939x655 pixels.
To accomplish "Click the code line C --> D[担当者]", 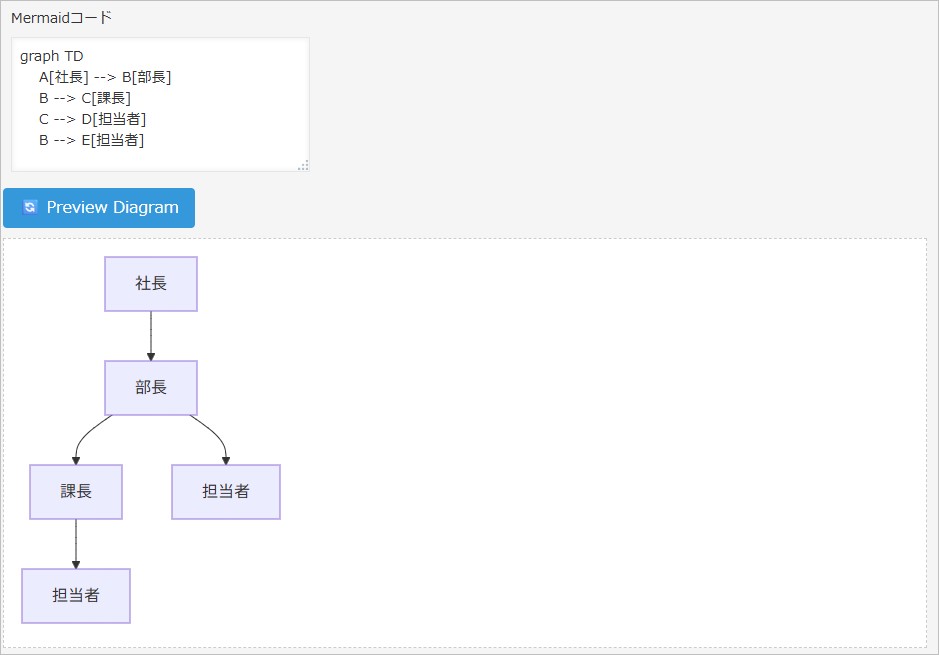I will [x=93, y=119].
